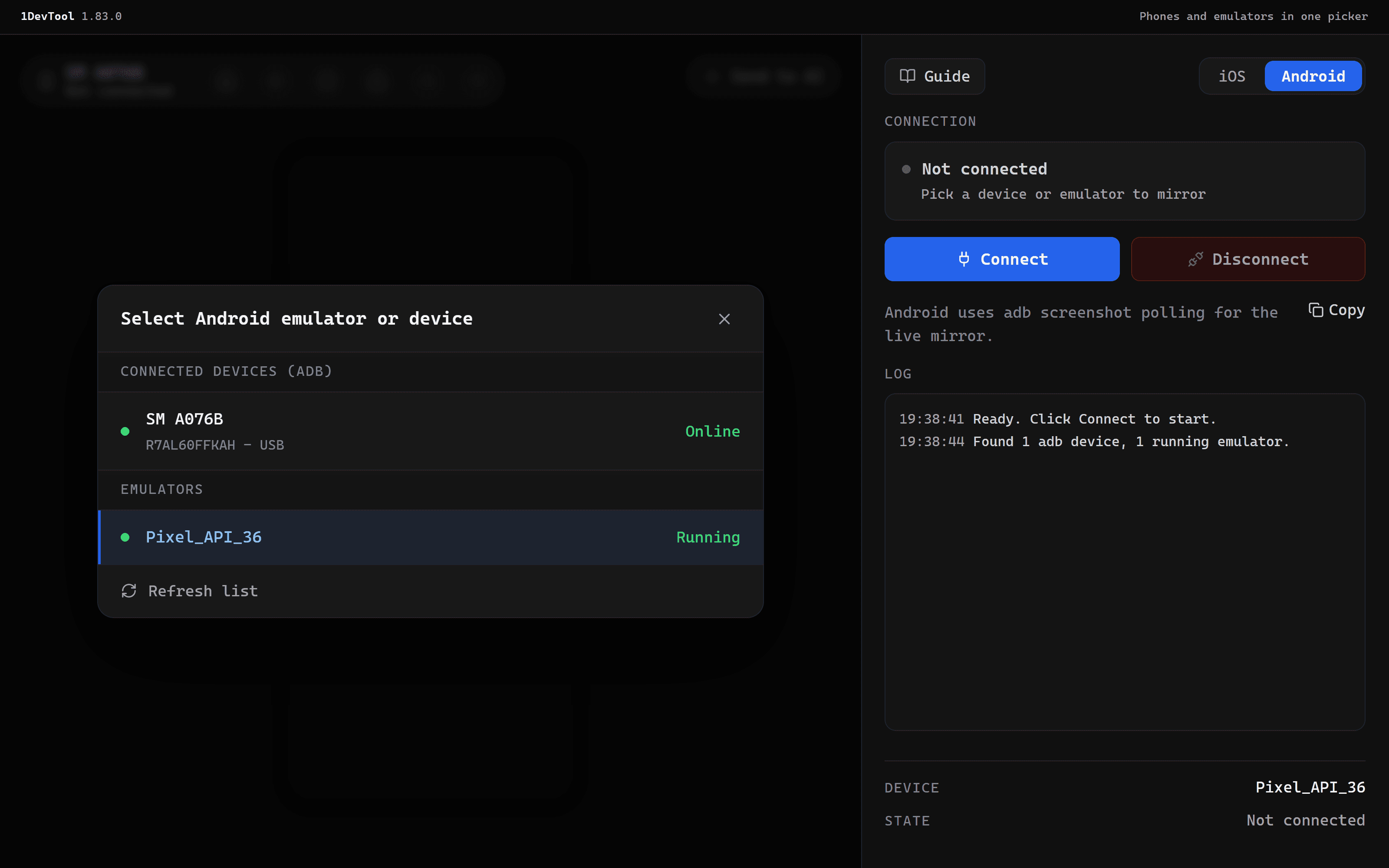Click the STATE value Not connected
1389x868 pixels.
click(1305, 820)
